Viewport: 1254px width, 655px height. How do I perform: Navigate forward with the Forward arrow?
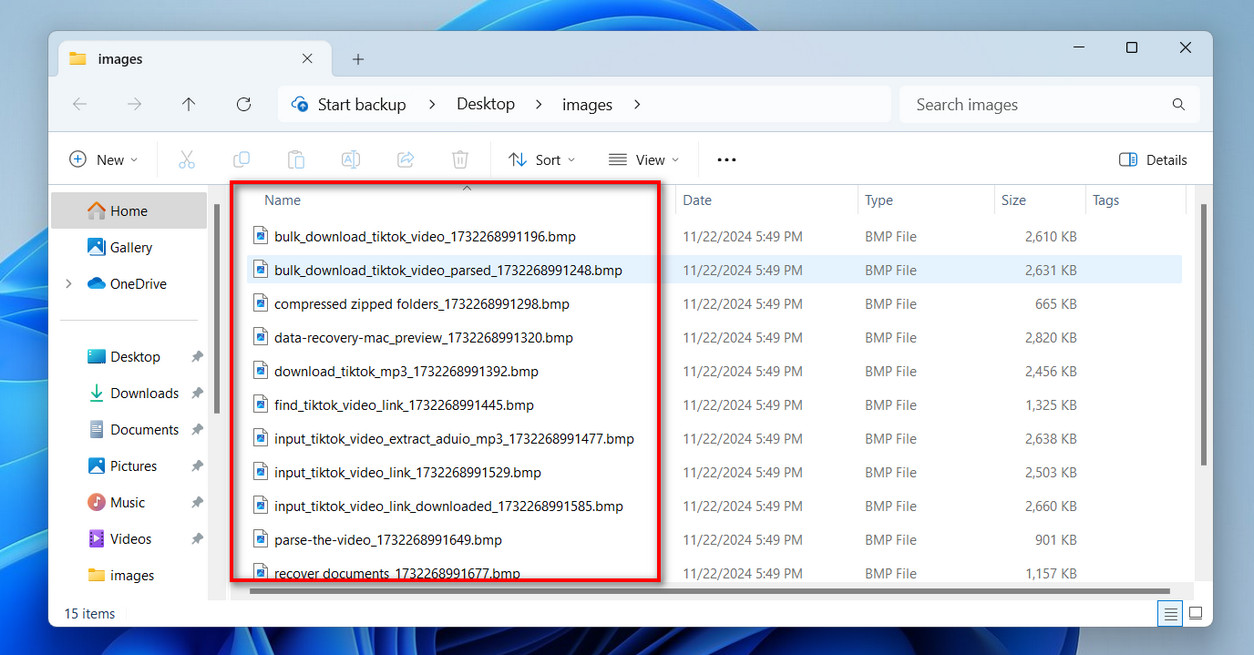tap(134, 104)
